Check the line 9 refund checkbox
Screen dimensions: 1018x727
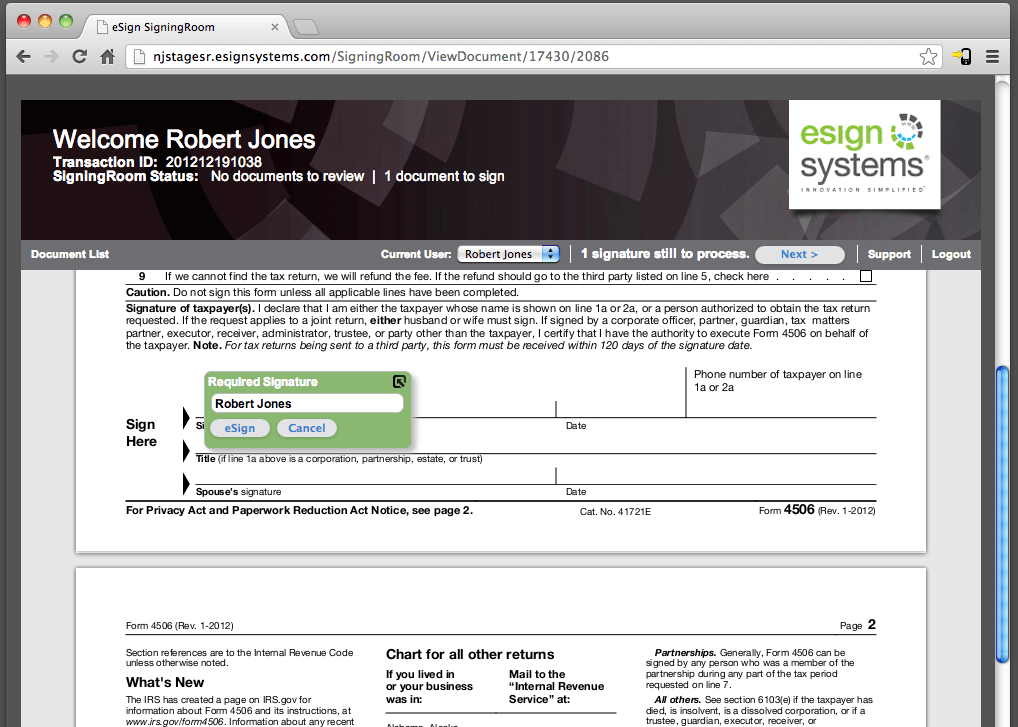tap(866, 276)
